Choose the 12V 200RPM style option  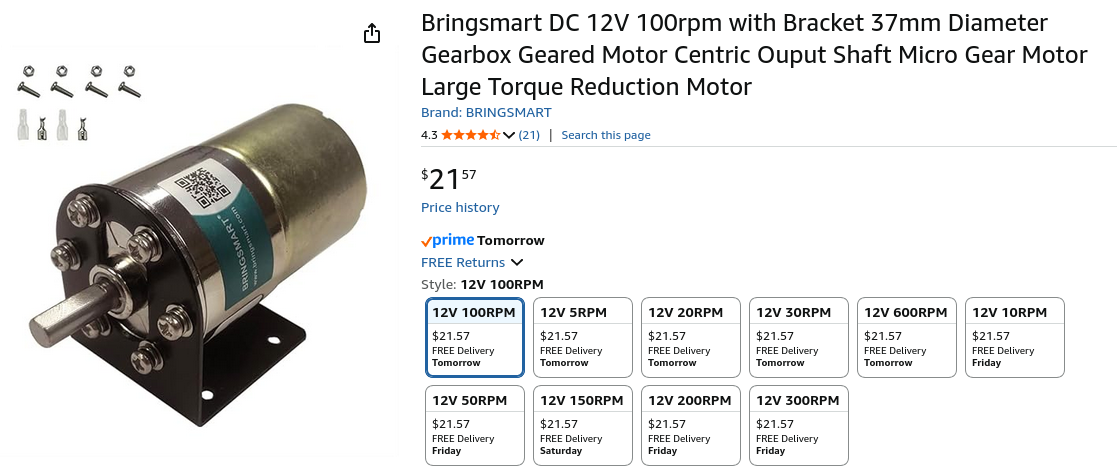[x=691, y=425]
